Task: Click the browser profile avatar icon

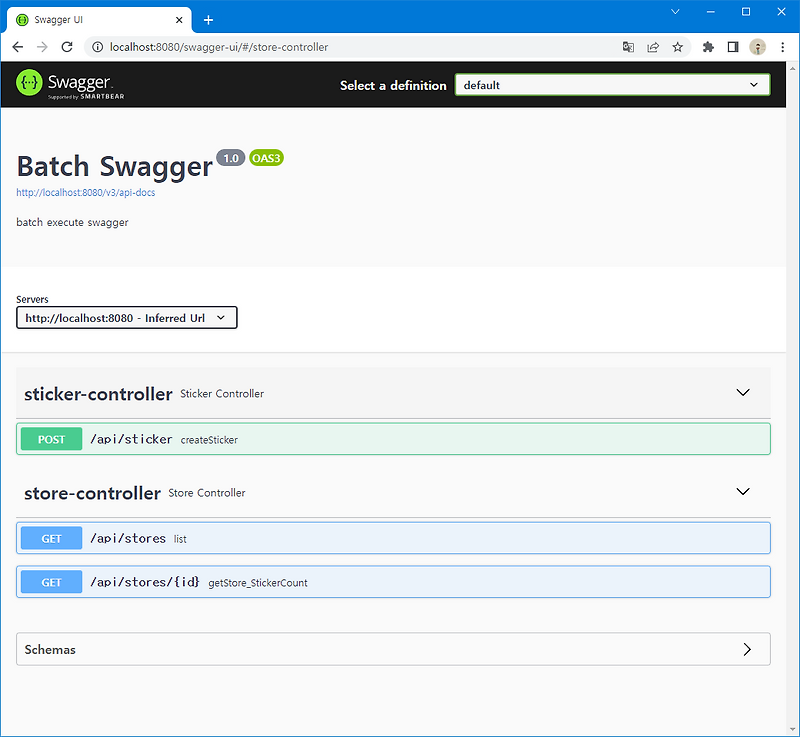Action: coord(757,46)
